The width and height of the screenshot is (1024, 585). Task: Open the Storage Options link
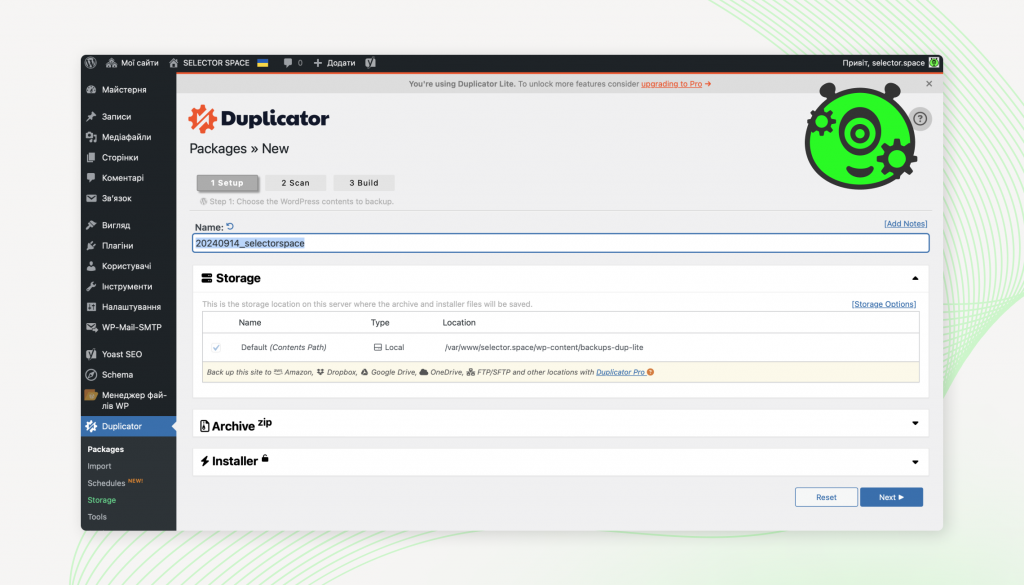pyautogui.click(x=884, y=304)
